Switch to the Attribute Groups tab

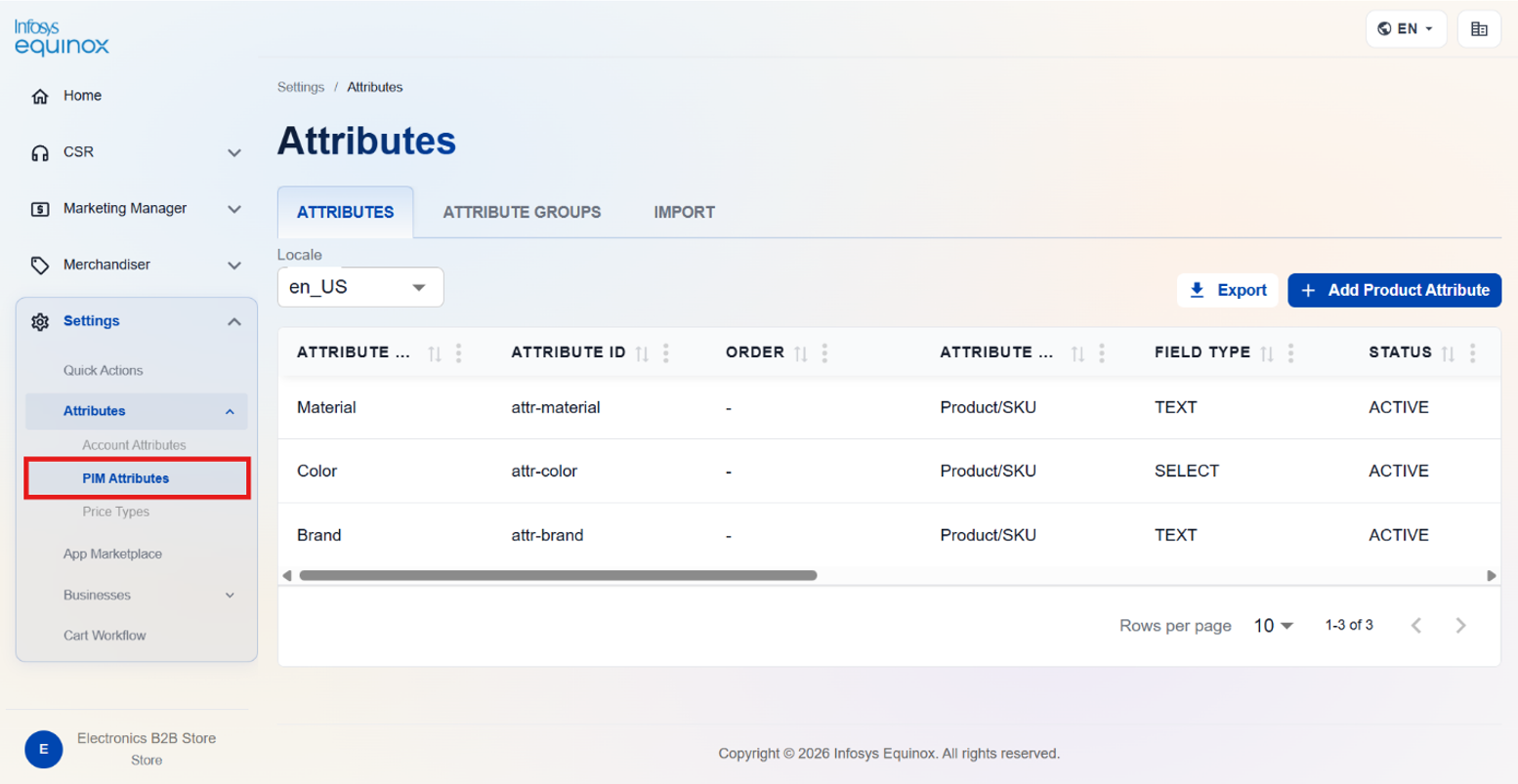(x=522, y=212)
